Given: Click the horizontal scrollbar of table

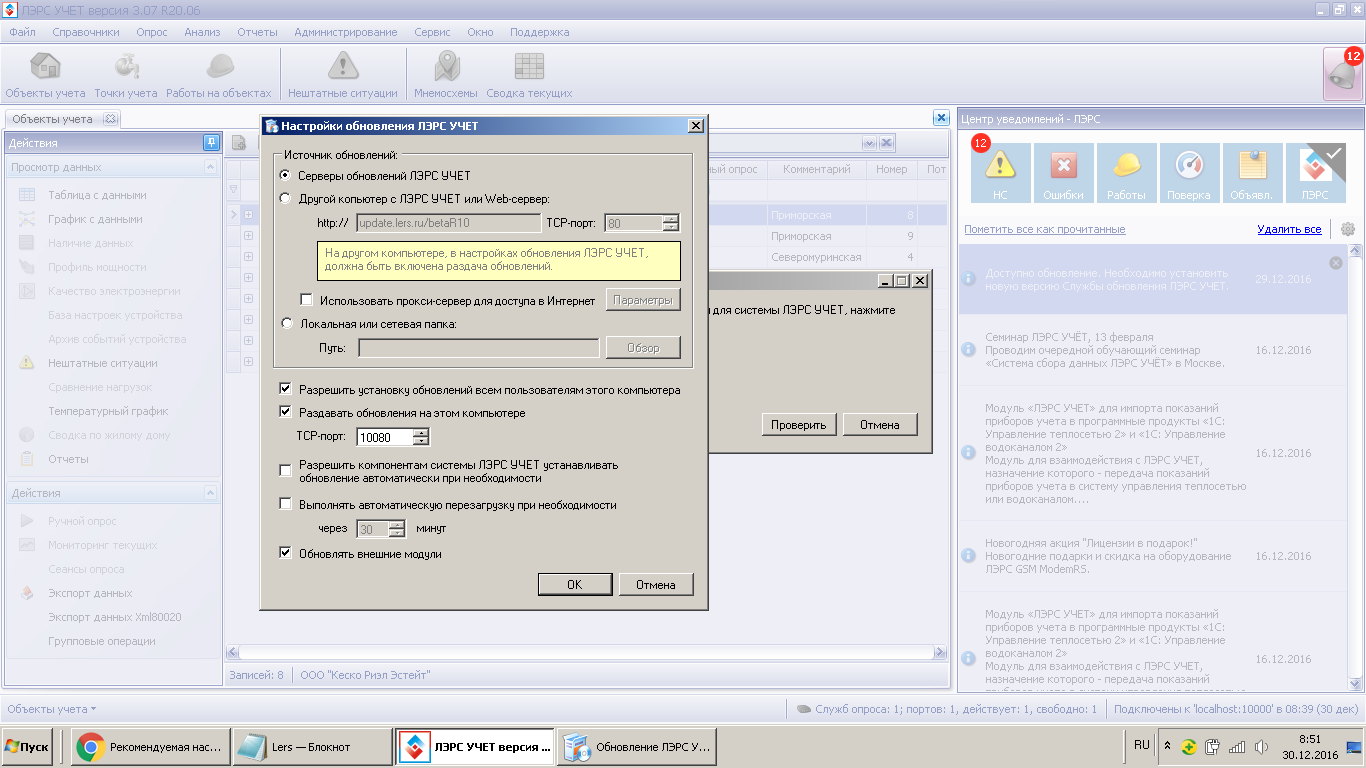Looking at the screenshot, I should (586, 652).
